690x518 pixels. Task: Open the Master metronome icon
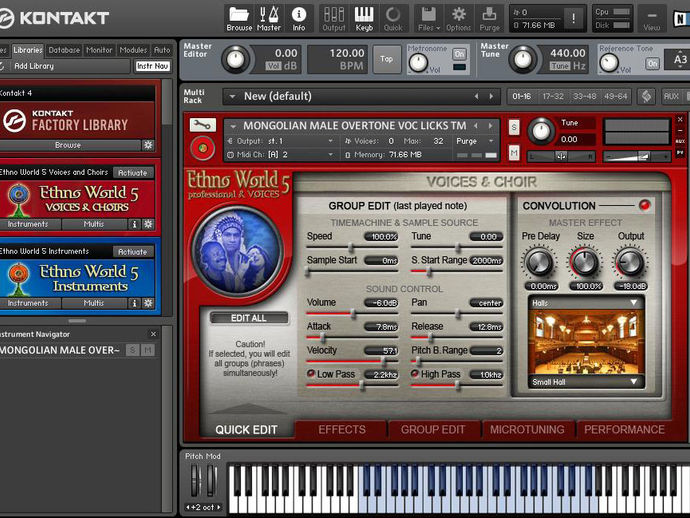(268, 18)
